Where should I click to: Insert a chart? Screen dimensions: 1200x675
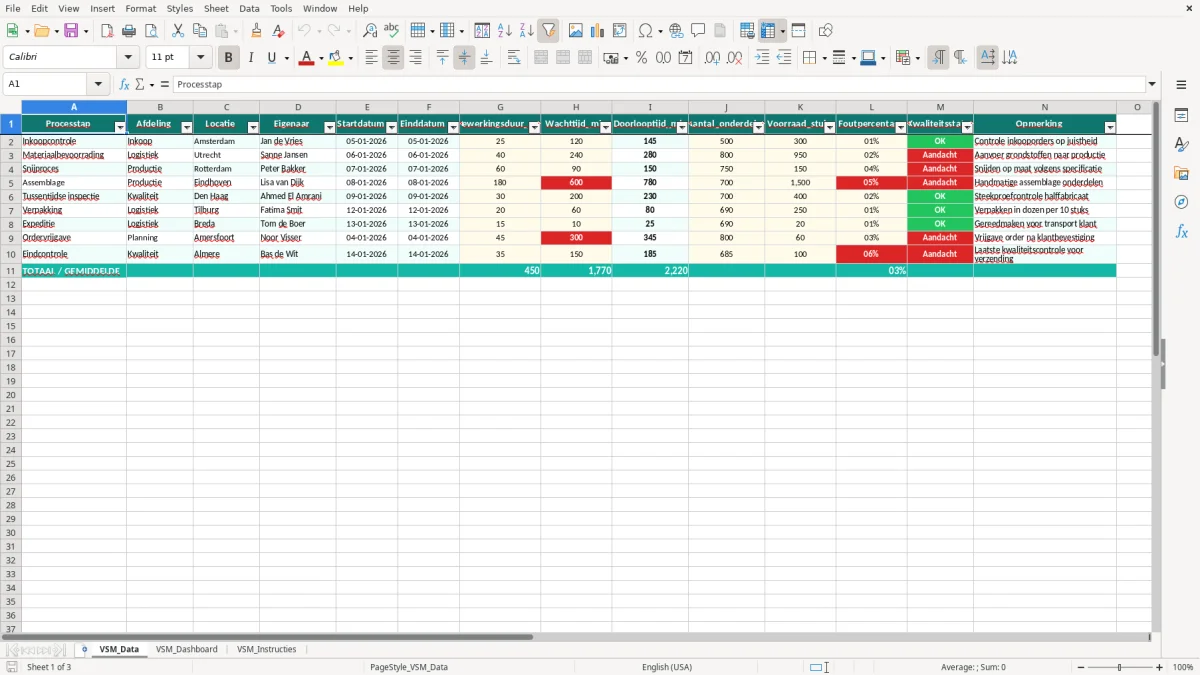click(598, 31)
